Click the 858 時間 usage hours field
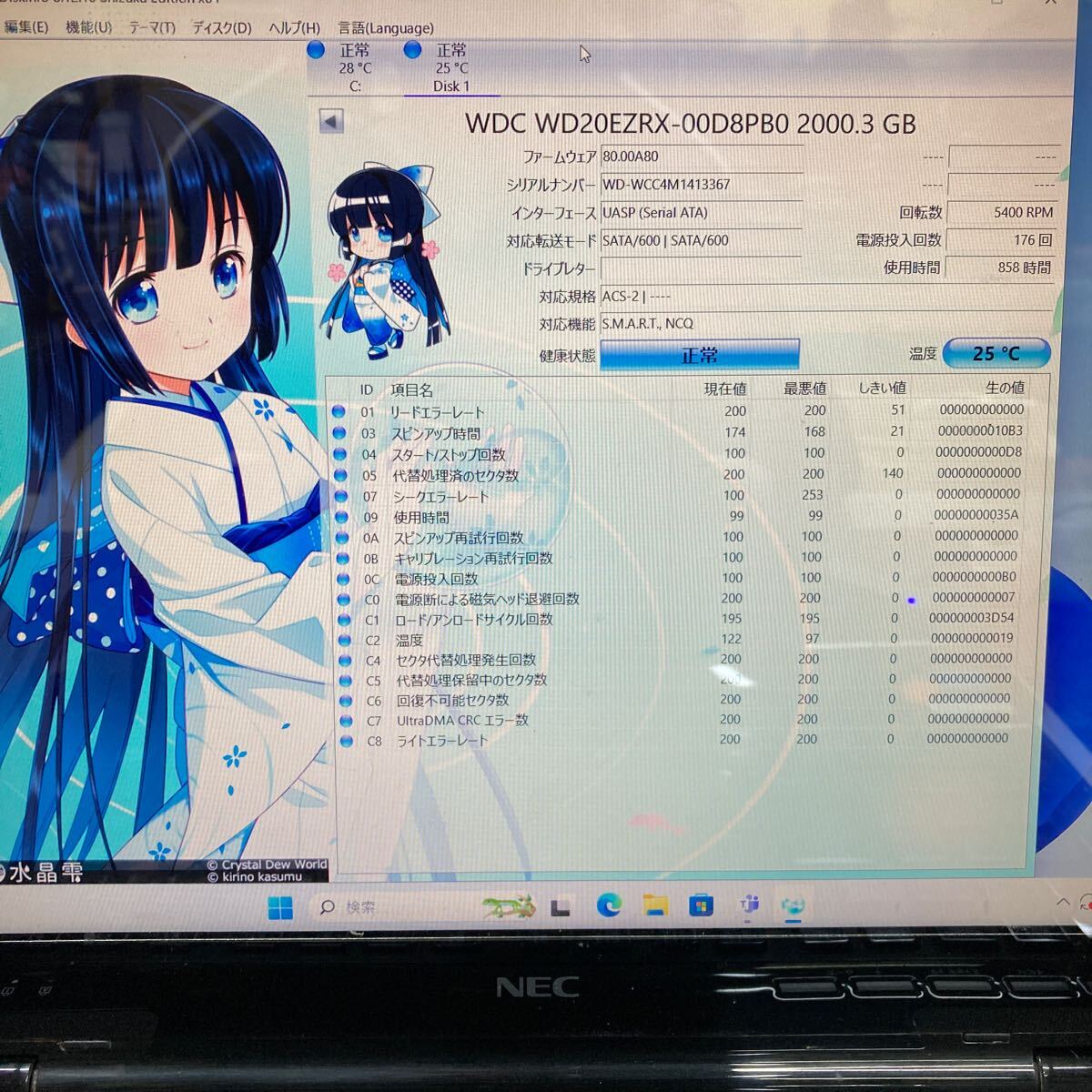Image resolution: width=1092 pixels, height=1092 pixels. pyautogui.click(x=1000, y=268)
